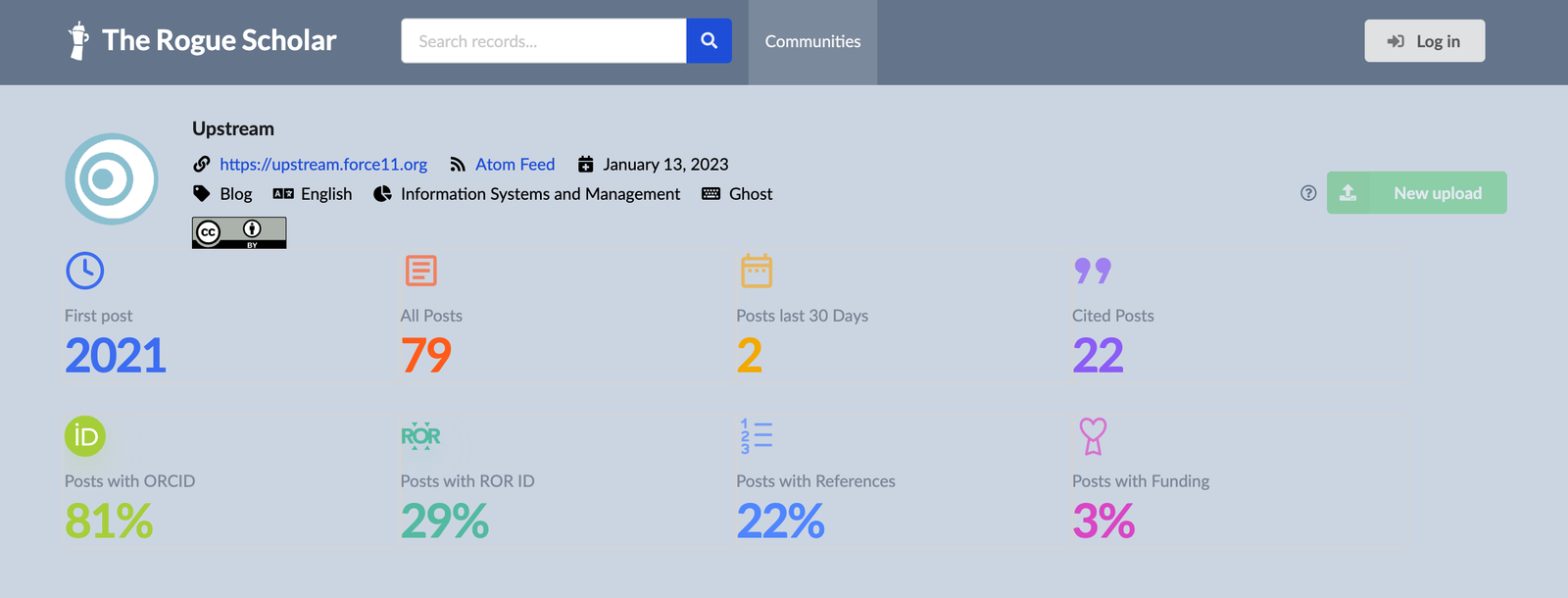This screenshot has width=1568, height=598.
Task: Click the quotation marks Cited Posts icon
Action: [1093, 271]
